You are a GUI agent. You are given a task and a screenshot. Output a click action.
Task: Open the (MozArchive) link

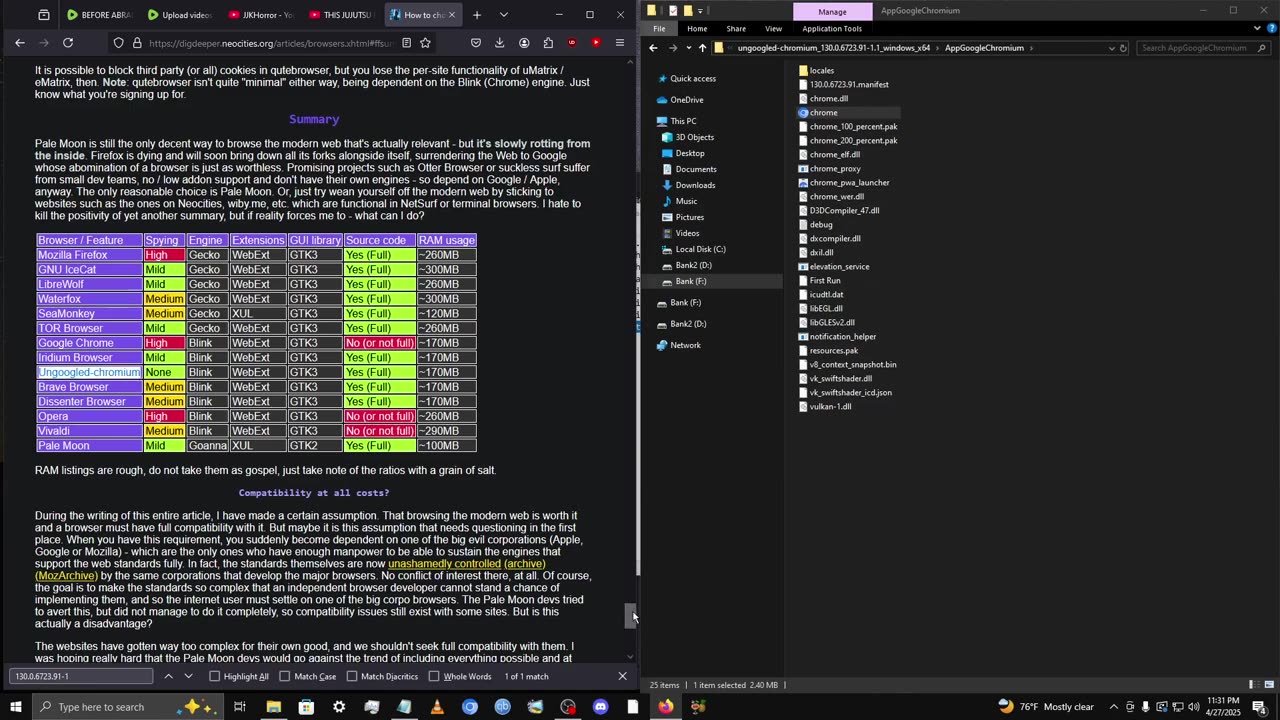point(66,576)
